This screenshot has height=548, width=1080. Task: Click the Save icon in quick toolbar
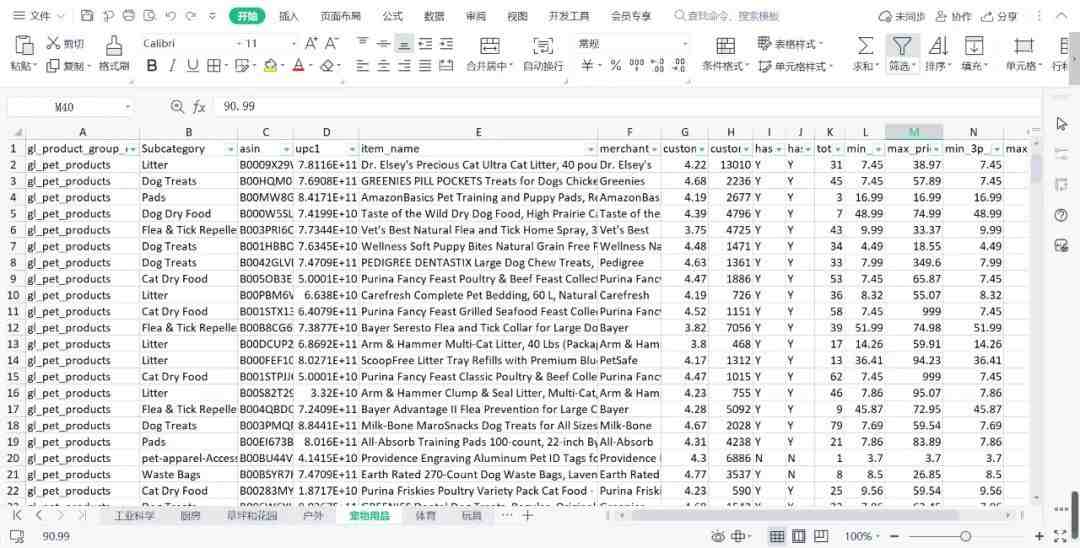[x=87, y=16]
